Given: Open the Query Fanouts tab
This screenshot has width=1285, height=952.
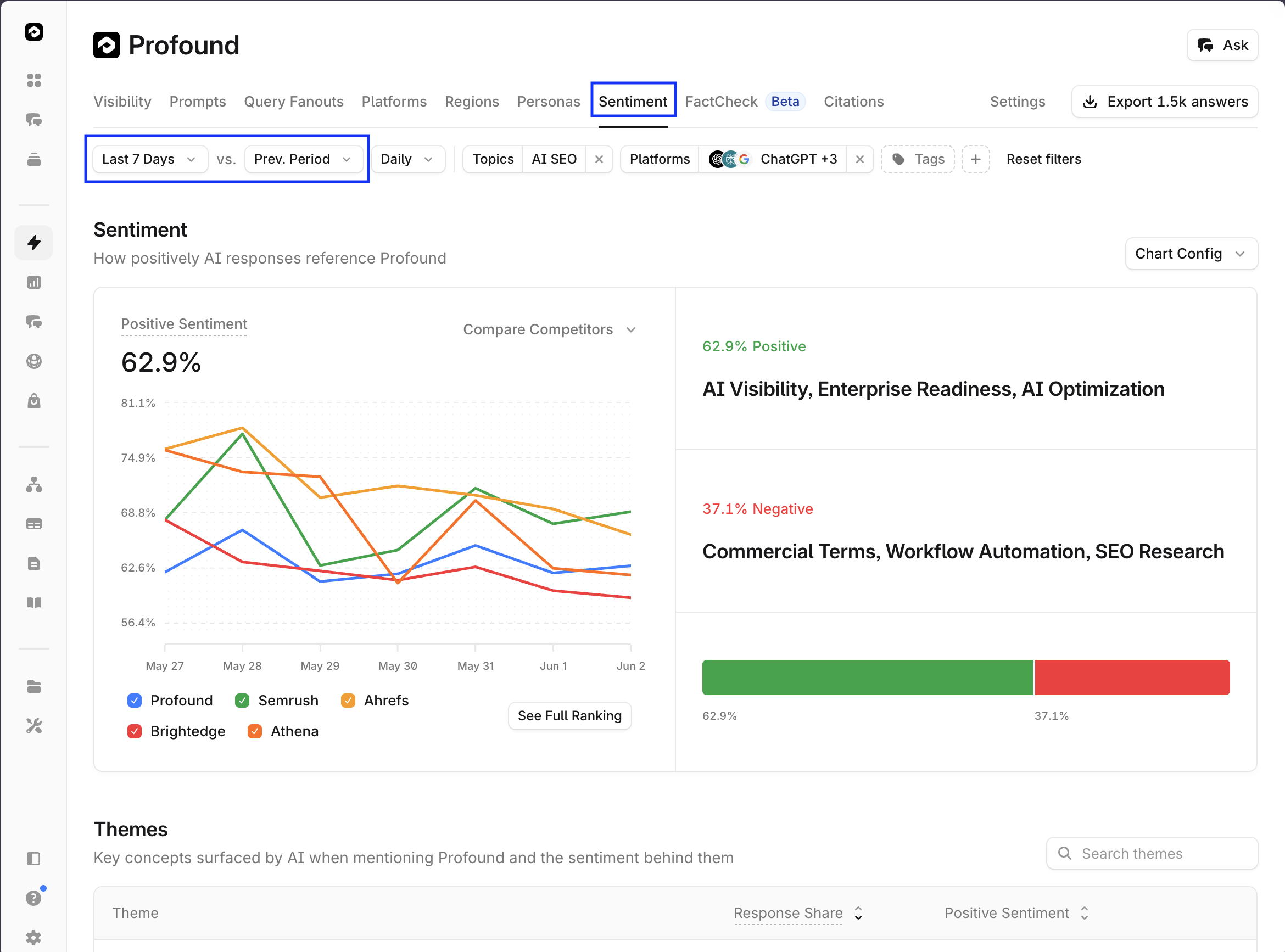Looking at the screenshot, I should click(x=294, y=102).
